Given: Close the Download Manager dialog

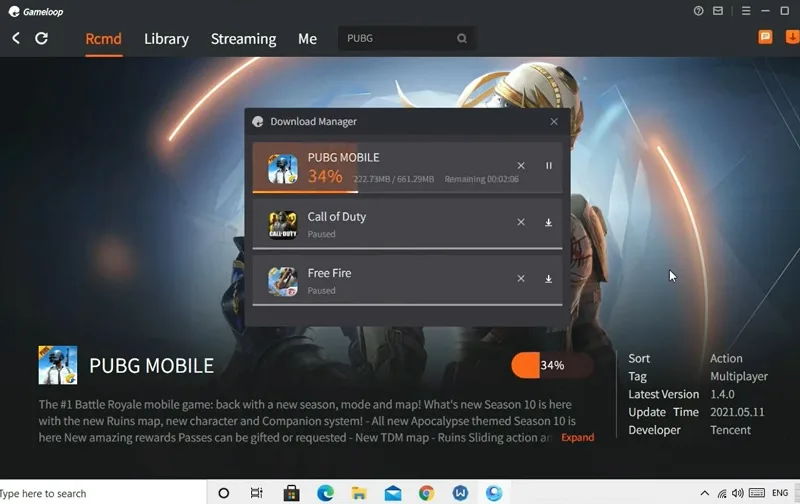Looking at the screenshot, I should [x=554, y=122].
